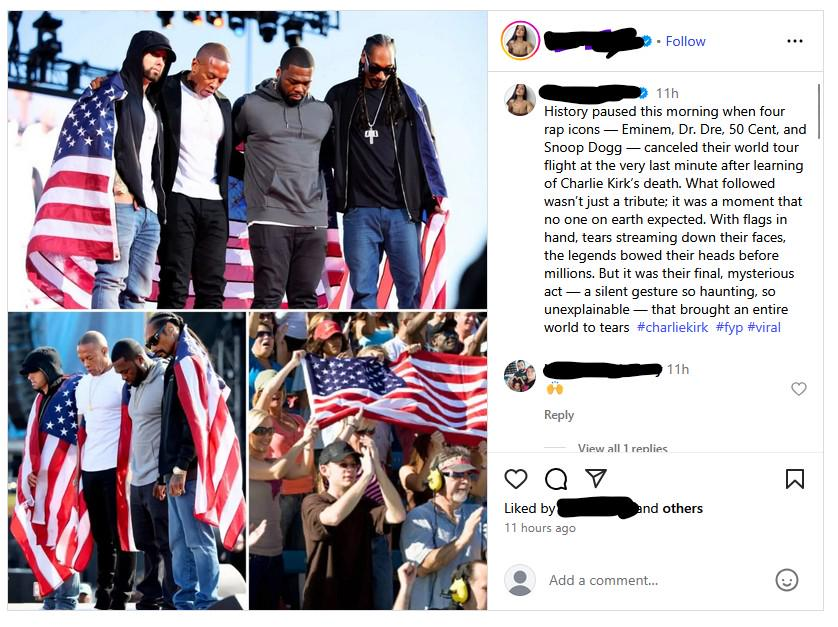Reply to the praying hands comment
This screenshot has width=838, height=627.
pos(558,415)
